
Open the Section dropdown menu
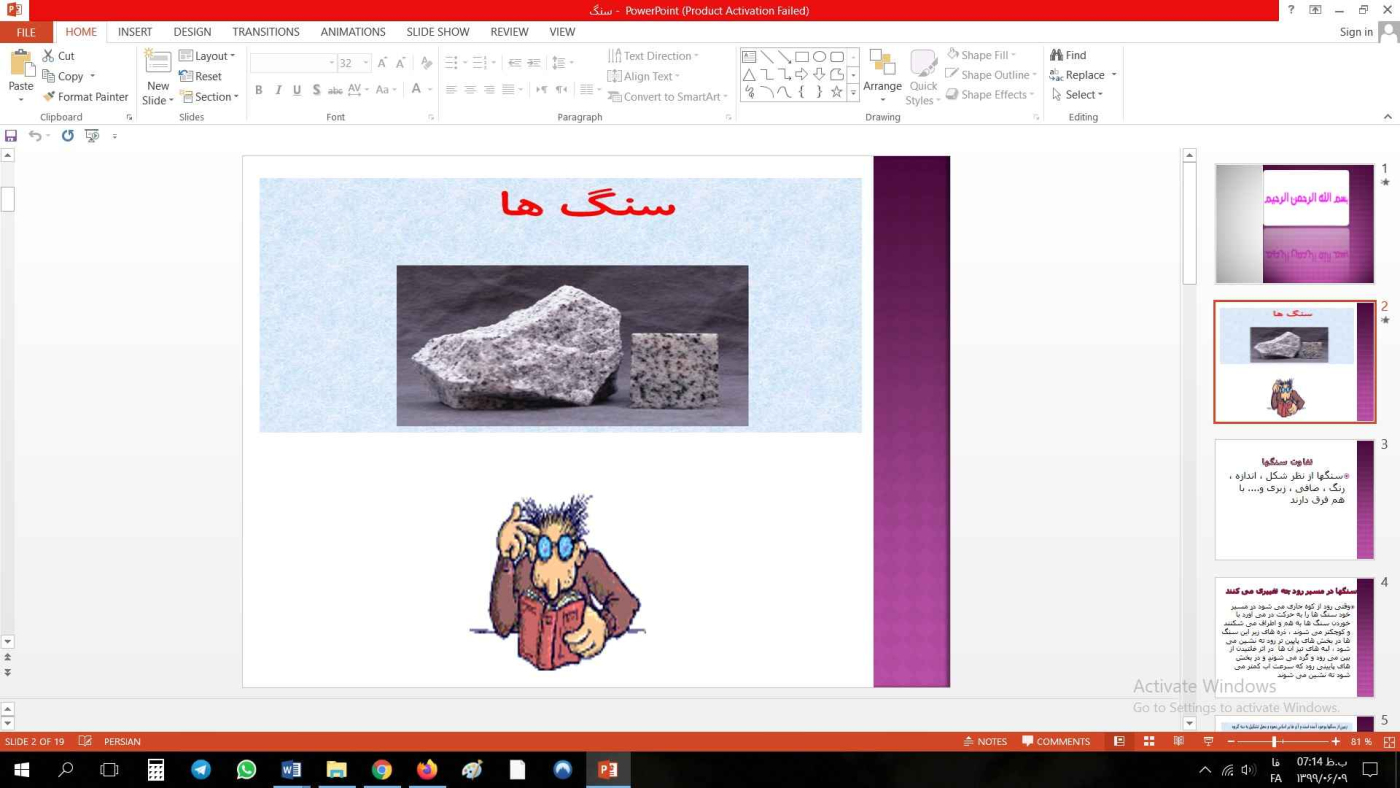click(209, 97)
